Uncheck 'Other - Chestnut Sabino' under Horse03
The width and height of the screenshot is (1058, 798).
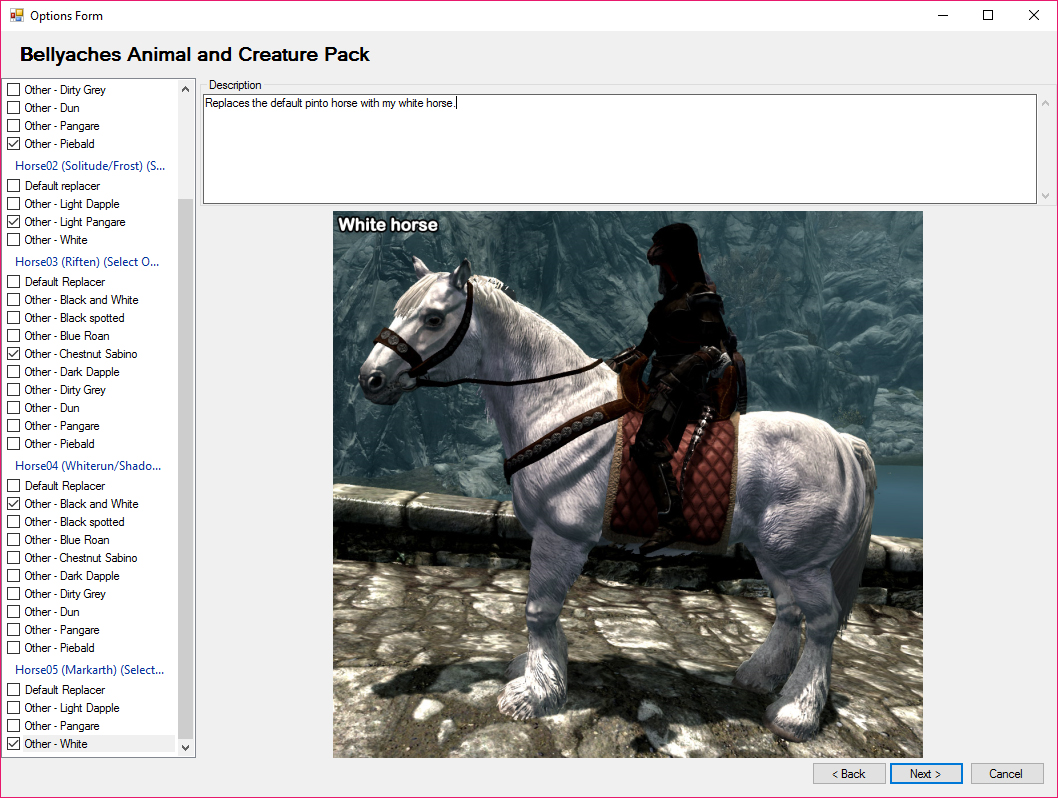point(13,353)
